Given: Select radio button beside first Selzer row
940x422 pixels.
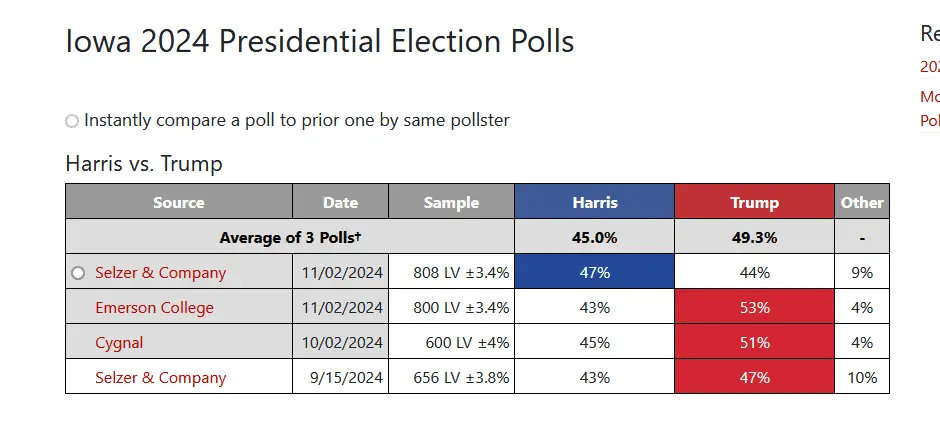Looking at the screenshot, I should pos(79,273).
